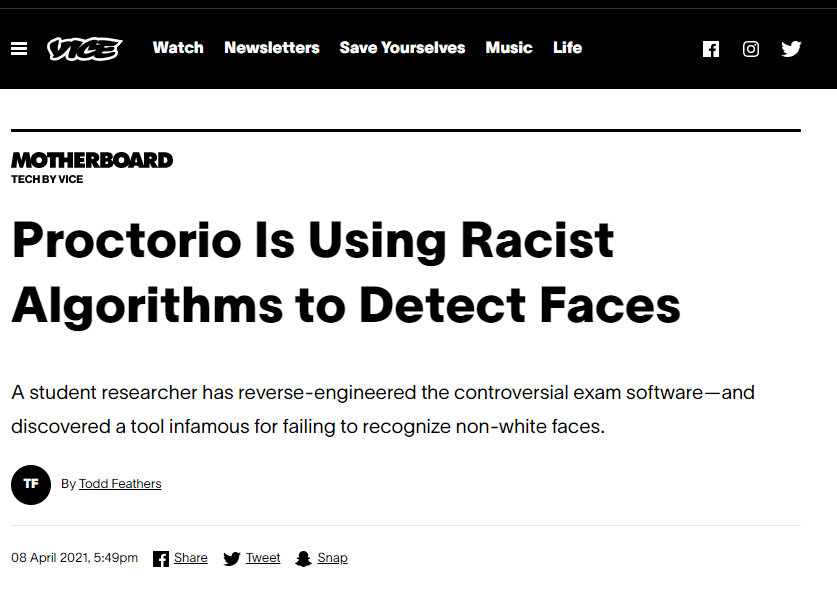
Task: Click the Share link
Action: click(191, 557)
